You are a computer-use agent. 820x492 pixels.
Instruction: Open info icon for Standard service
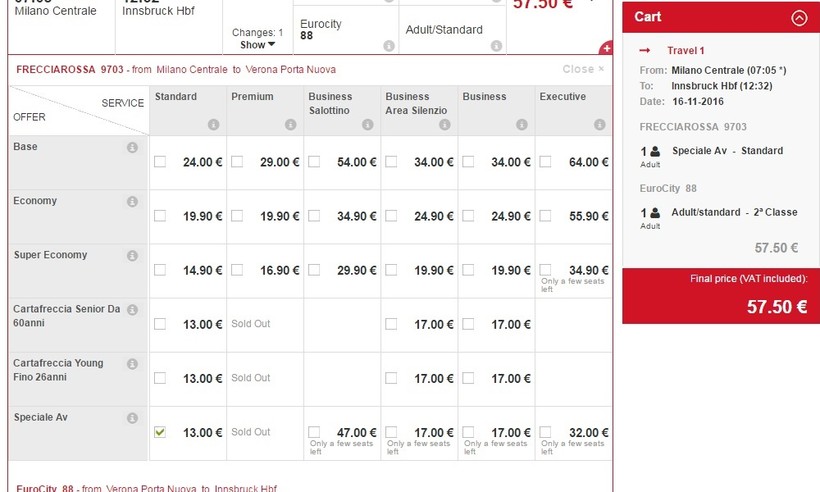point(213,124)
